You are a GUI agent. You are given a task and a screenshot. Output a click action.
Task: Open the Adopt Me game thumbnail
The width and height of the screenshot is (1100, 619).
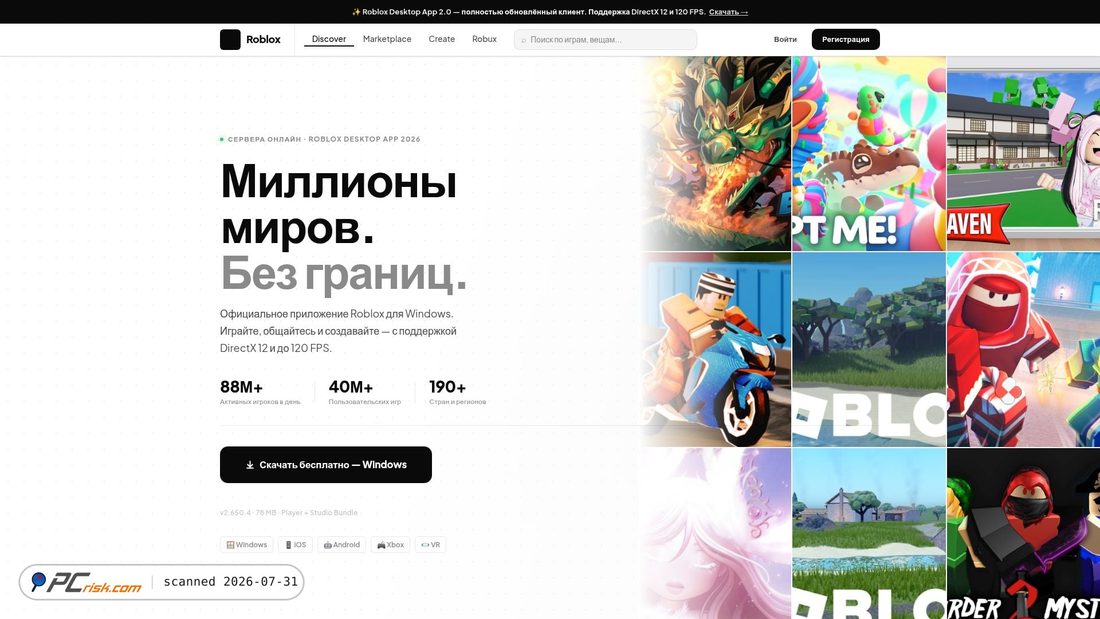click(x=868, y=154)
